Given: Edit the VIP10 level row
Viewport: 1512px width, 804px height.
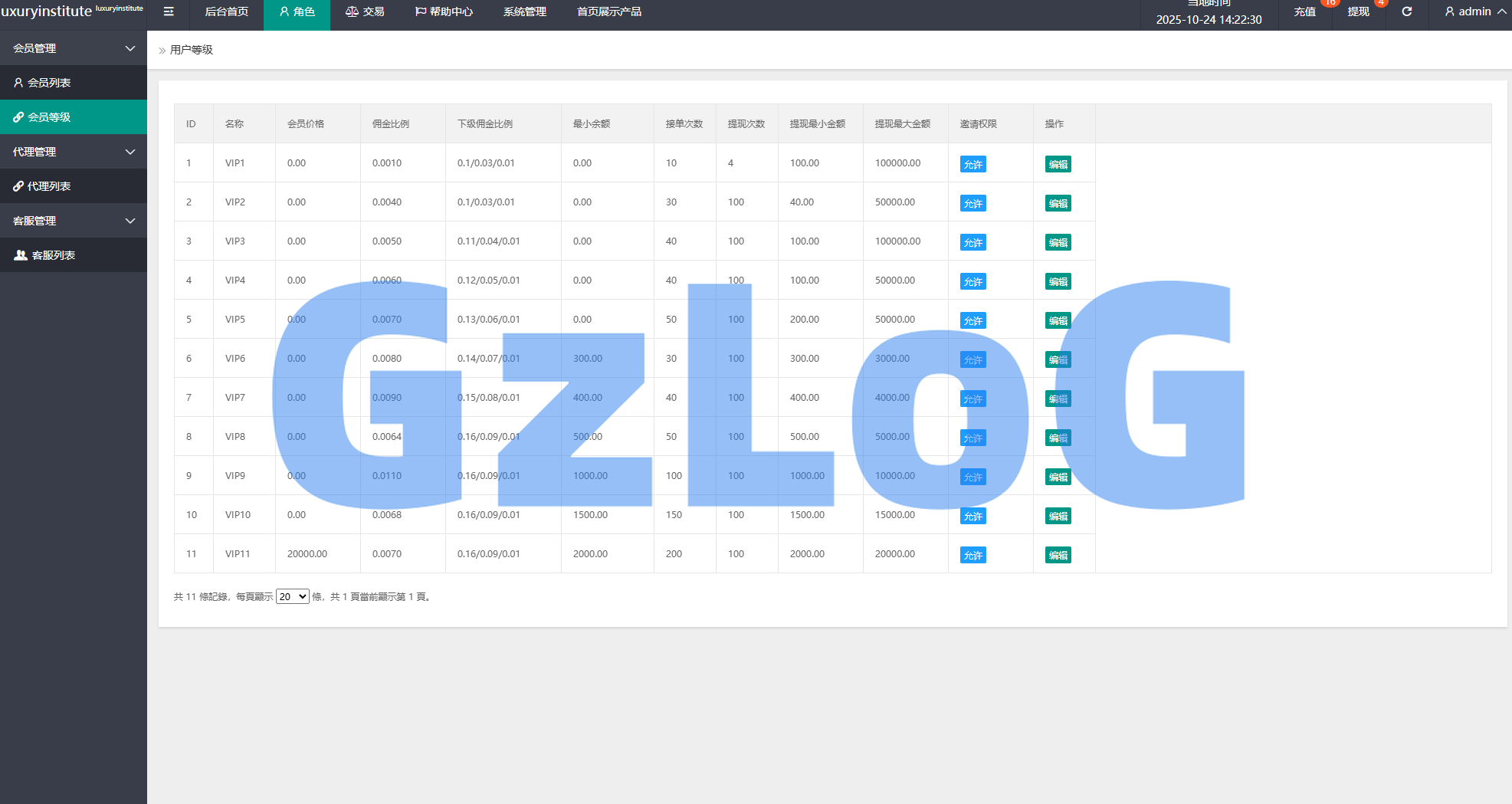Looking at the screenshot, I should [x=1058, y=516].
